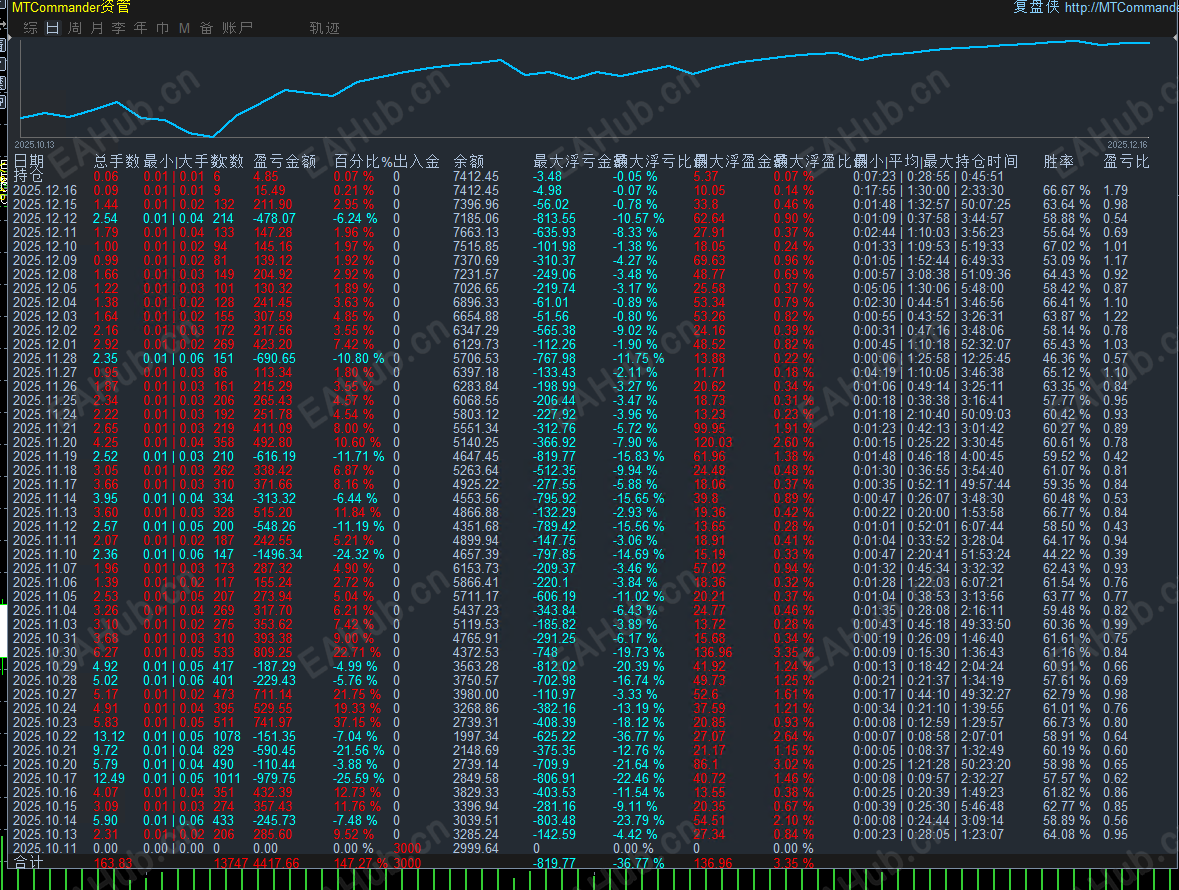Click the 合计 totals row label
This screenshot has width=1179, height=890.
tap(28, 862)
